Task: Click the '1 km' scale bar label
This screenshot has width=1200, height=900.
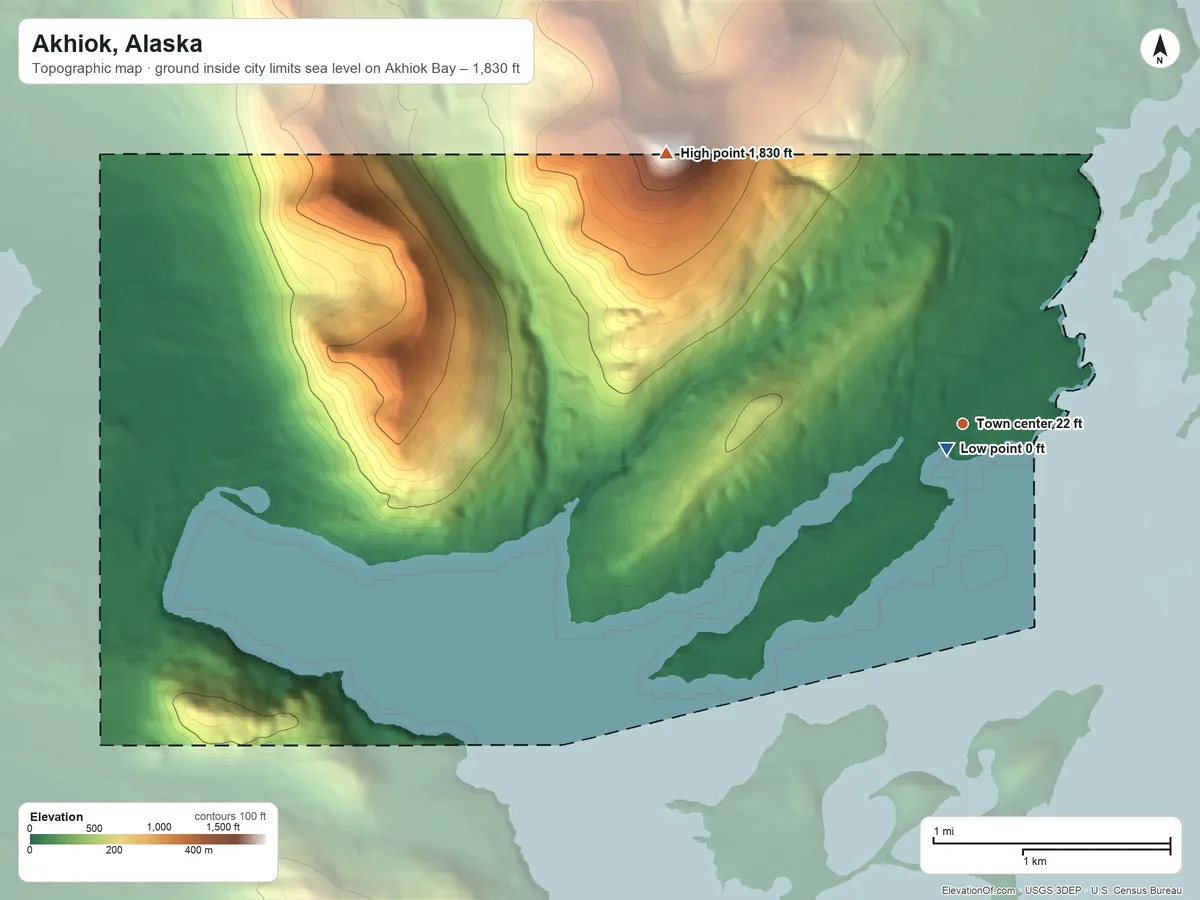Action: point(1034,861)
